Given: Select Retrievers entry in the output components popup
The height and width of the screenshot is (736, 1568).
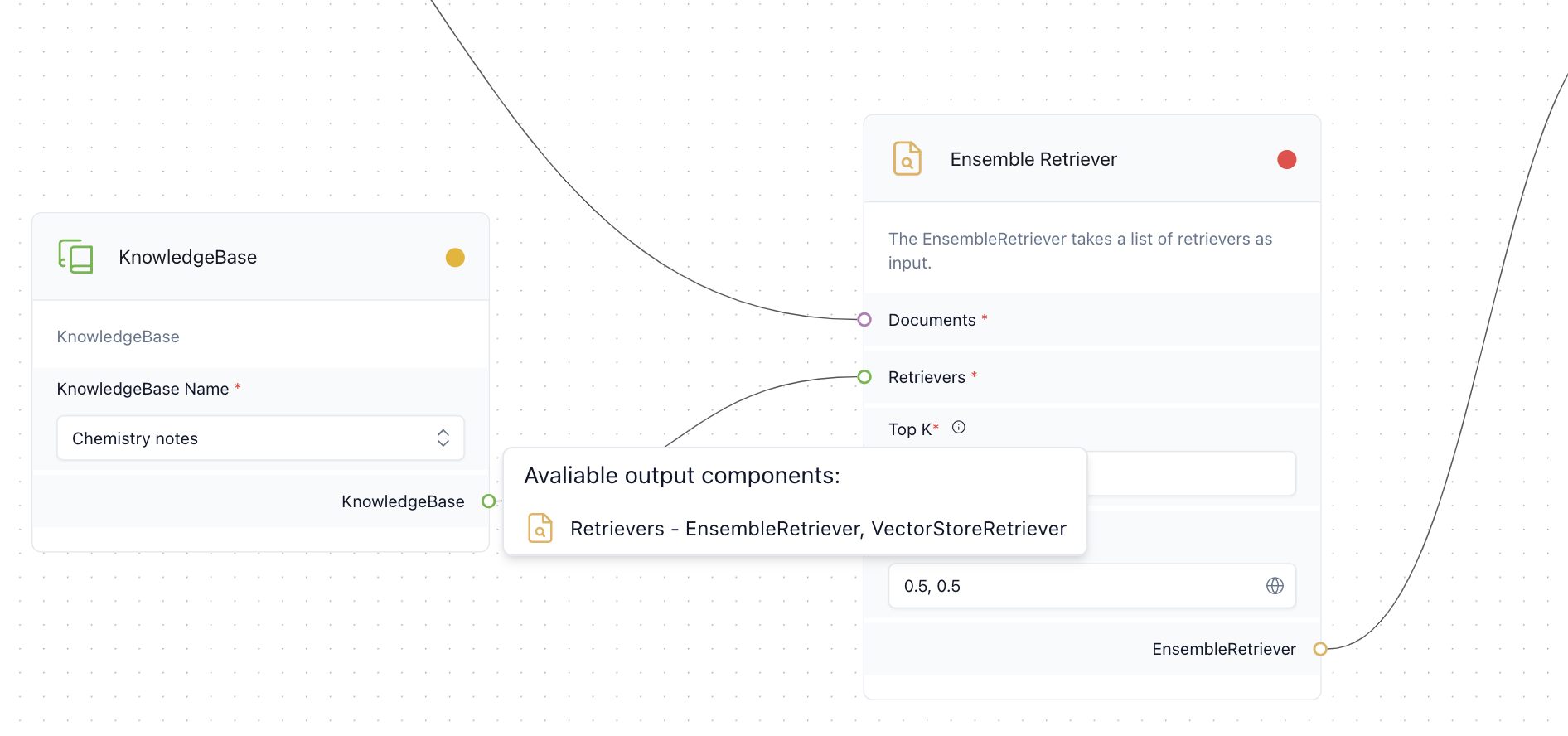Looking at the screenshot, I should pyautogui.click(x=817, y=529).
